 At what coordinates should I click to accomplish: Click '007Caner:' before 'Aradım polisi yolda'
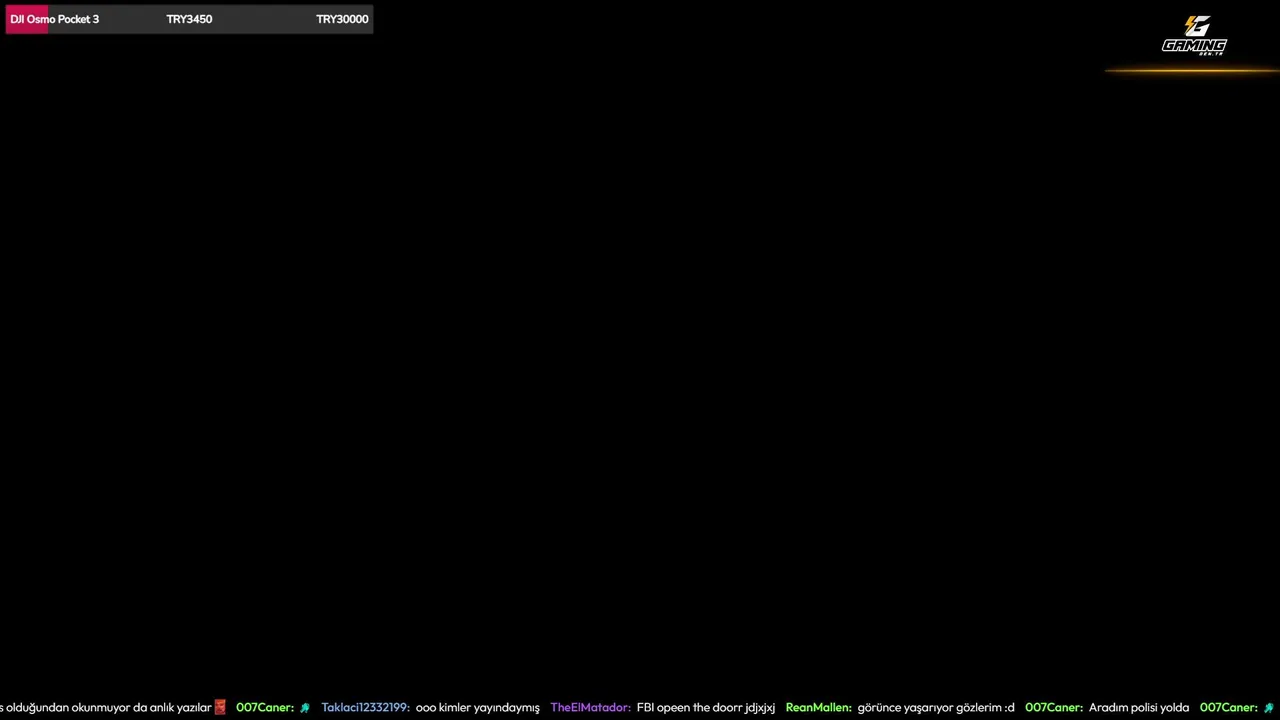coord(1053,707)
